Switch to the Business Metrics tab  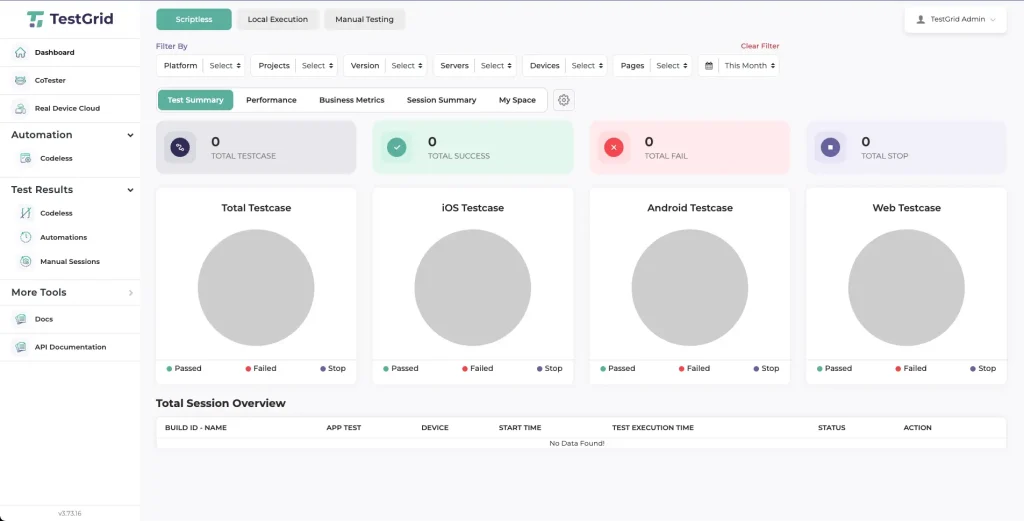(351, 100)
